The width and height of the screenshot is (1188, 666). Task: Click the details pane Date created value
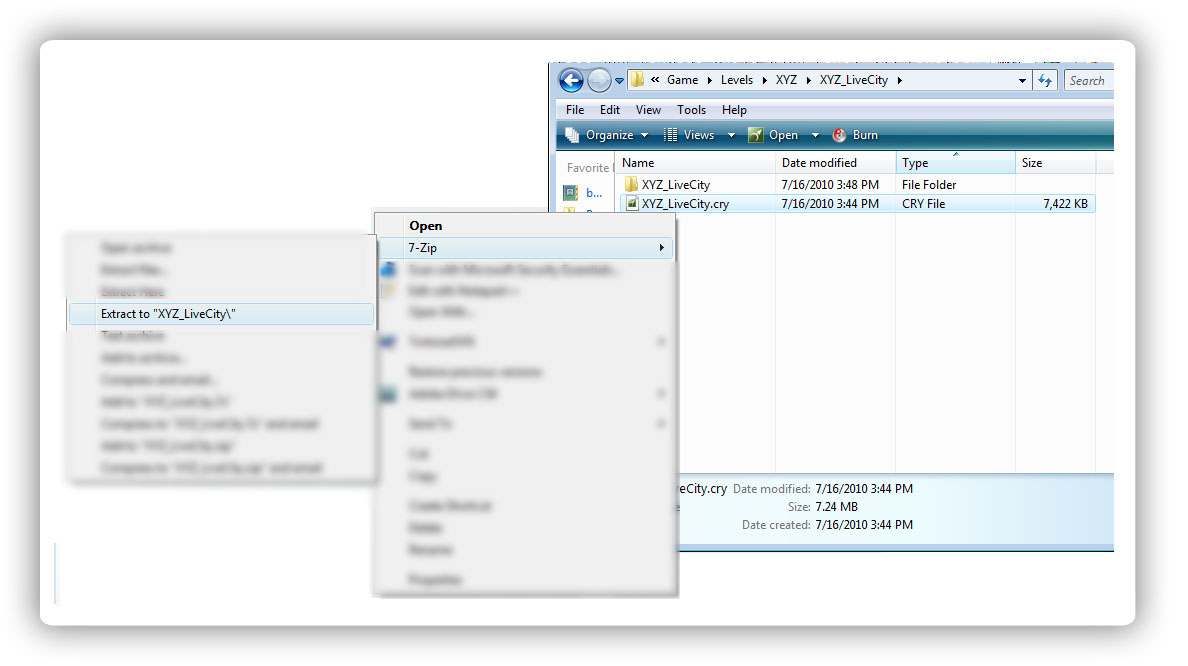click(864, 525)
